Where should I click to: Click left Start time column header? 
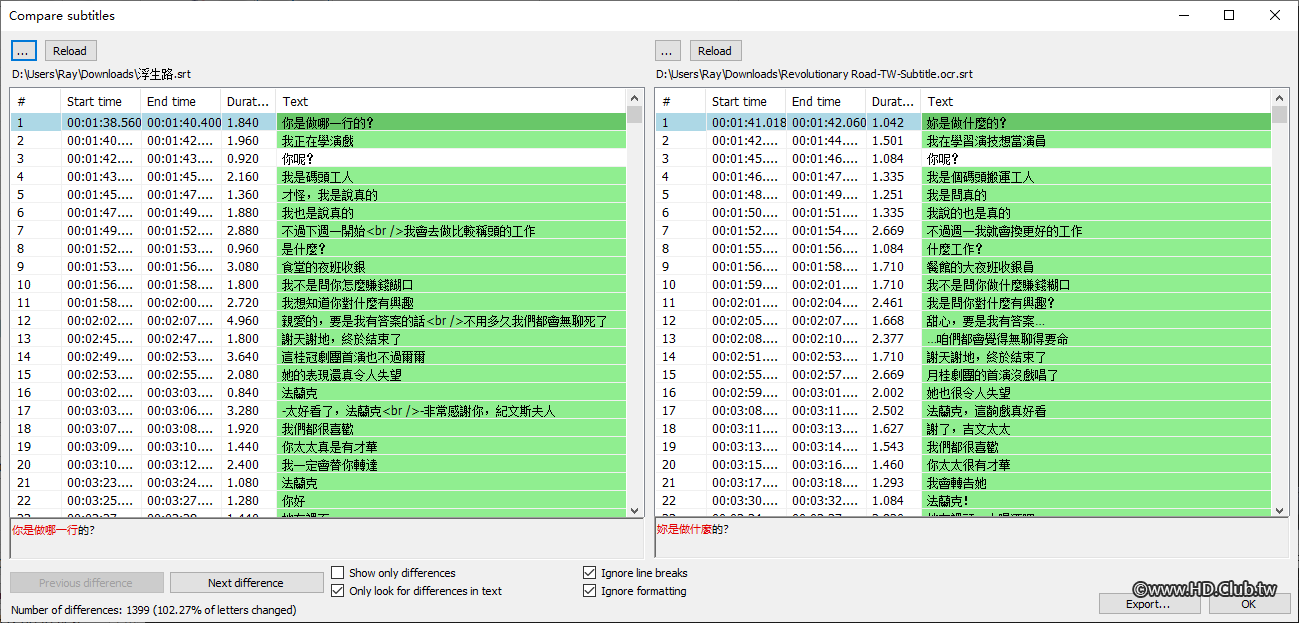100,101
